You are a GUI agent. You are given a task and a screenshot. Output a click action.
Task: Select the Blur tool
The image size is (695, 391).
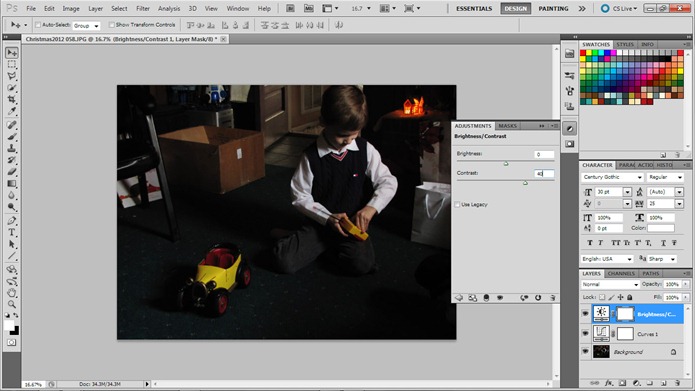pyautogui.click(x=12, y=196)
